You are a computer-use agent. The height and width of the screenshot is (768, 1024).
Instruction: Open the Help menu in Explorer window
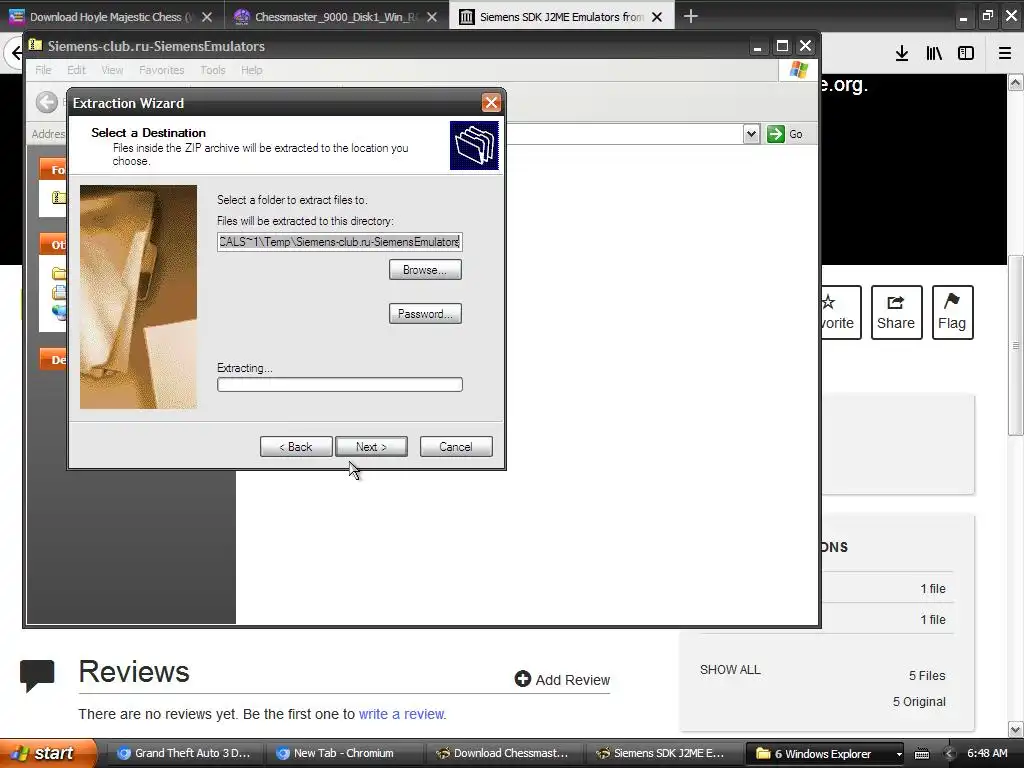pyautogui.click(x=251, y=70)
